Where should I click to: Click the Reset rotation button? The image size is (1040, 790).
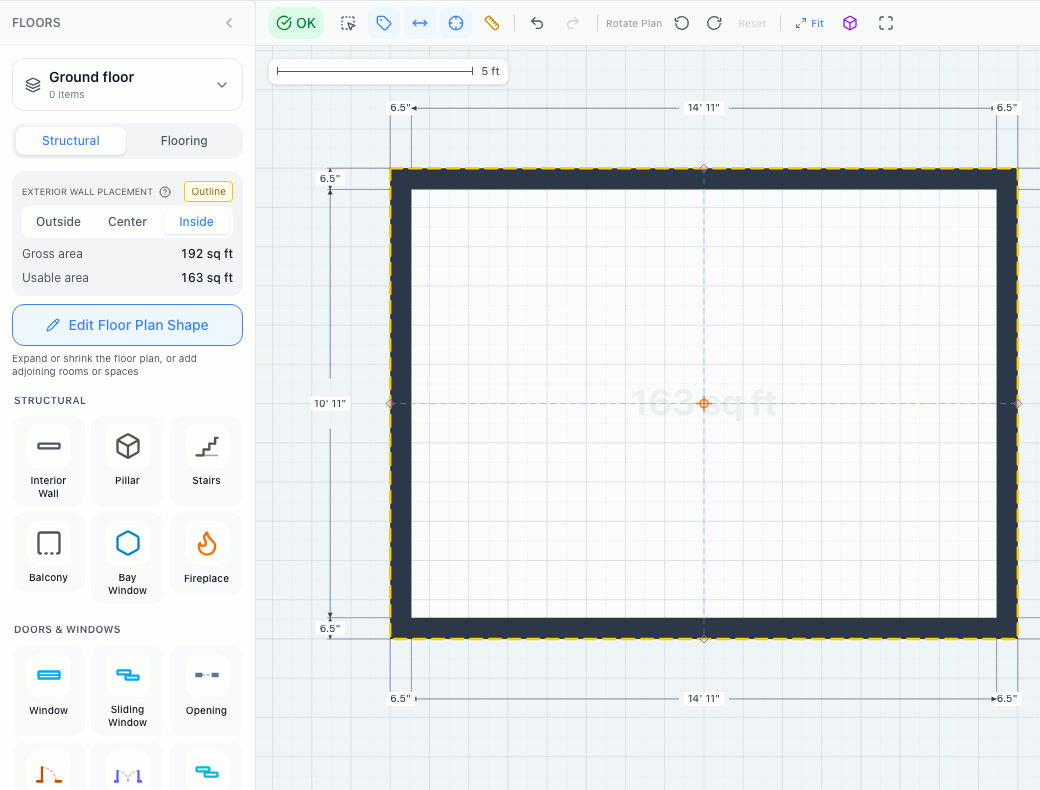[x=752, y=23]
